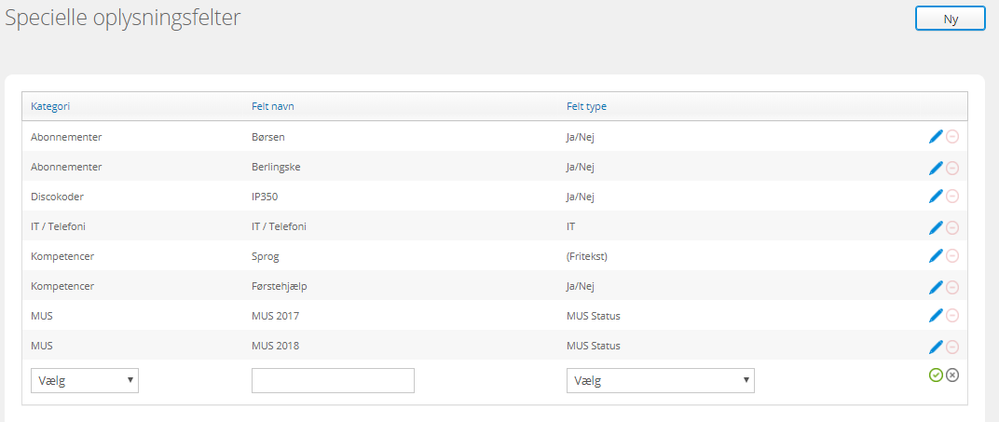999x422 pixels.
Task: Edit the IP350 row
Action: click(x=935, y=196)
